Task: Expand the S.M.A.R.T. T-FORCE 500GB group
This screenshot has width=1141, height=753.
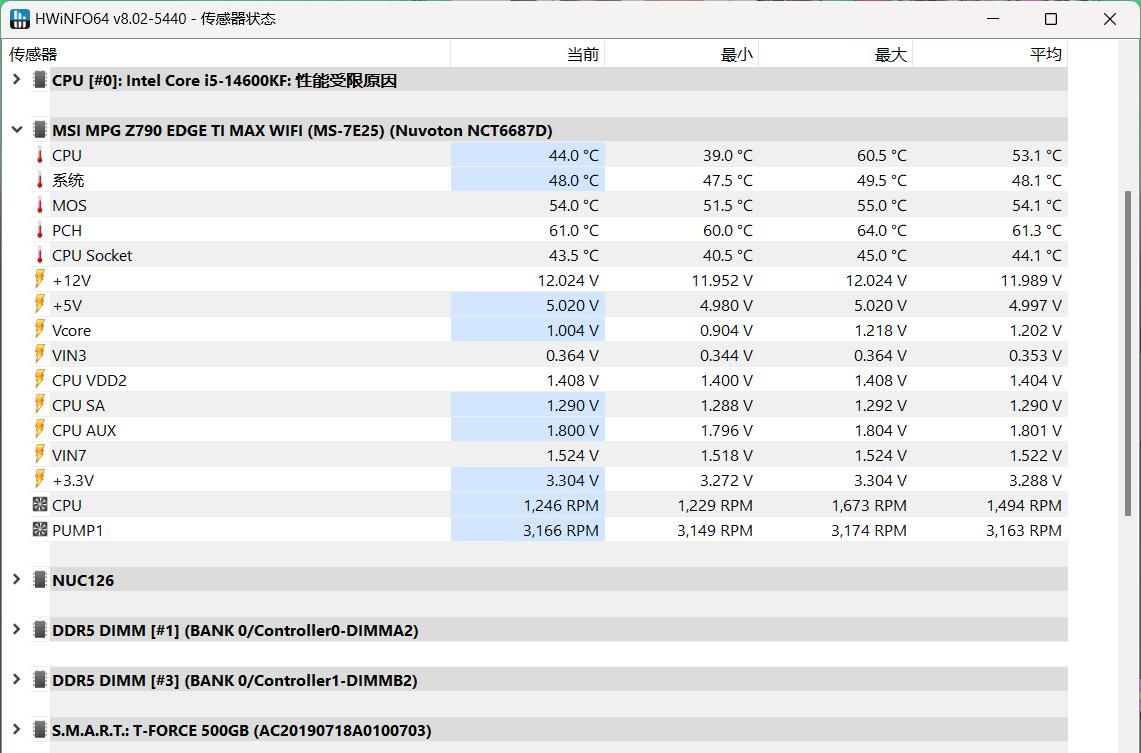Action: tap(16, 730)
